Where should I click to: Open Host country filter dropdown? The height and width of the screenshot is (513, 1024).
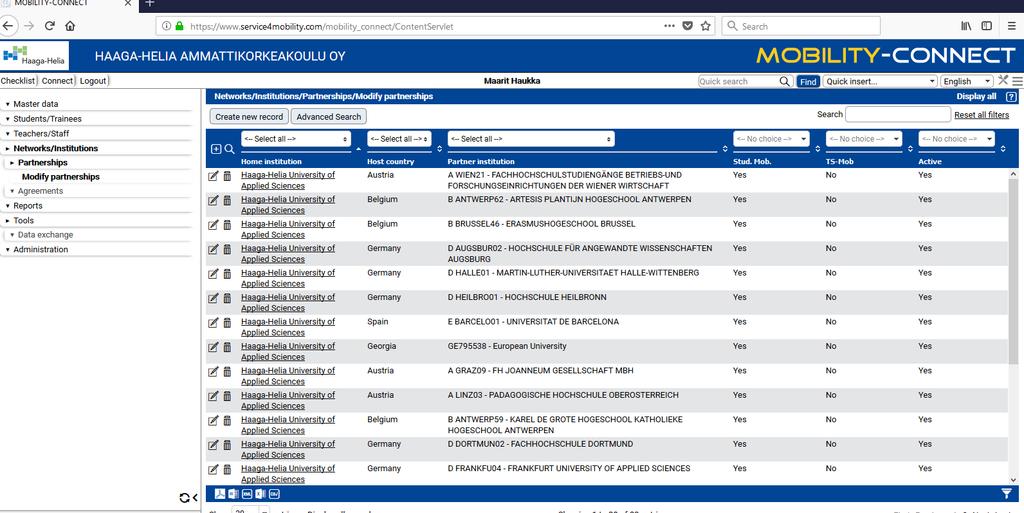pyautogui.click(x=399, y=139)
